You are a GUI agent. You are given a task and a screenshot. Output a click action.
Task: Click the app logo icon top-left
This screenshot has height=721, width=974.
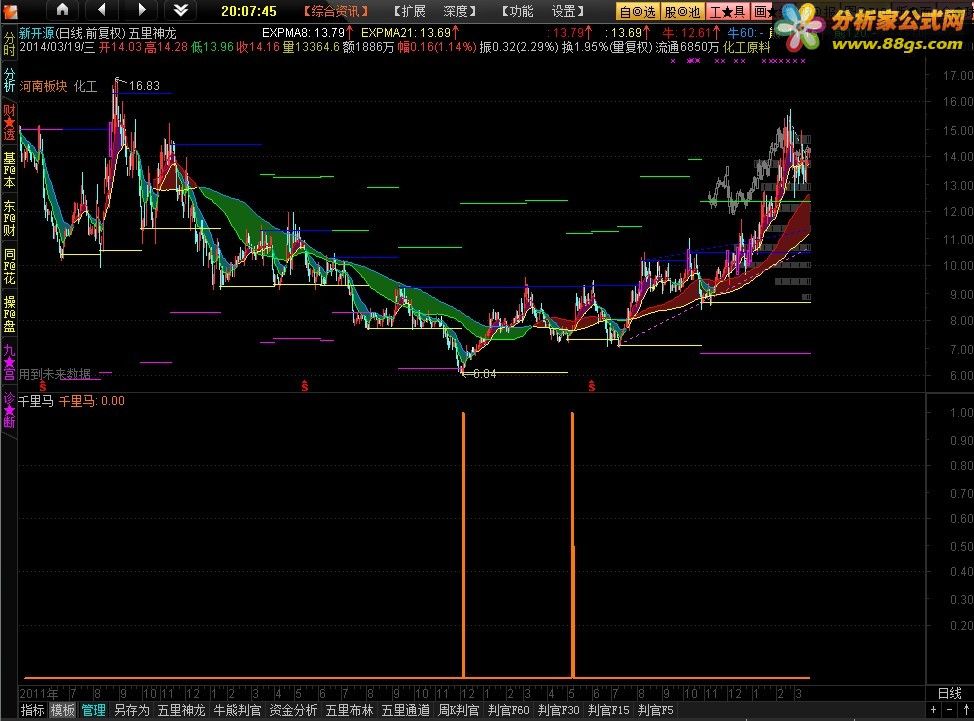(11, 11)
